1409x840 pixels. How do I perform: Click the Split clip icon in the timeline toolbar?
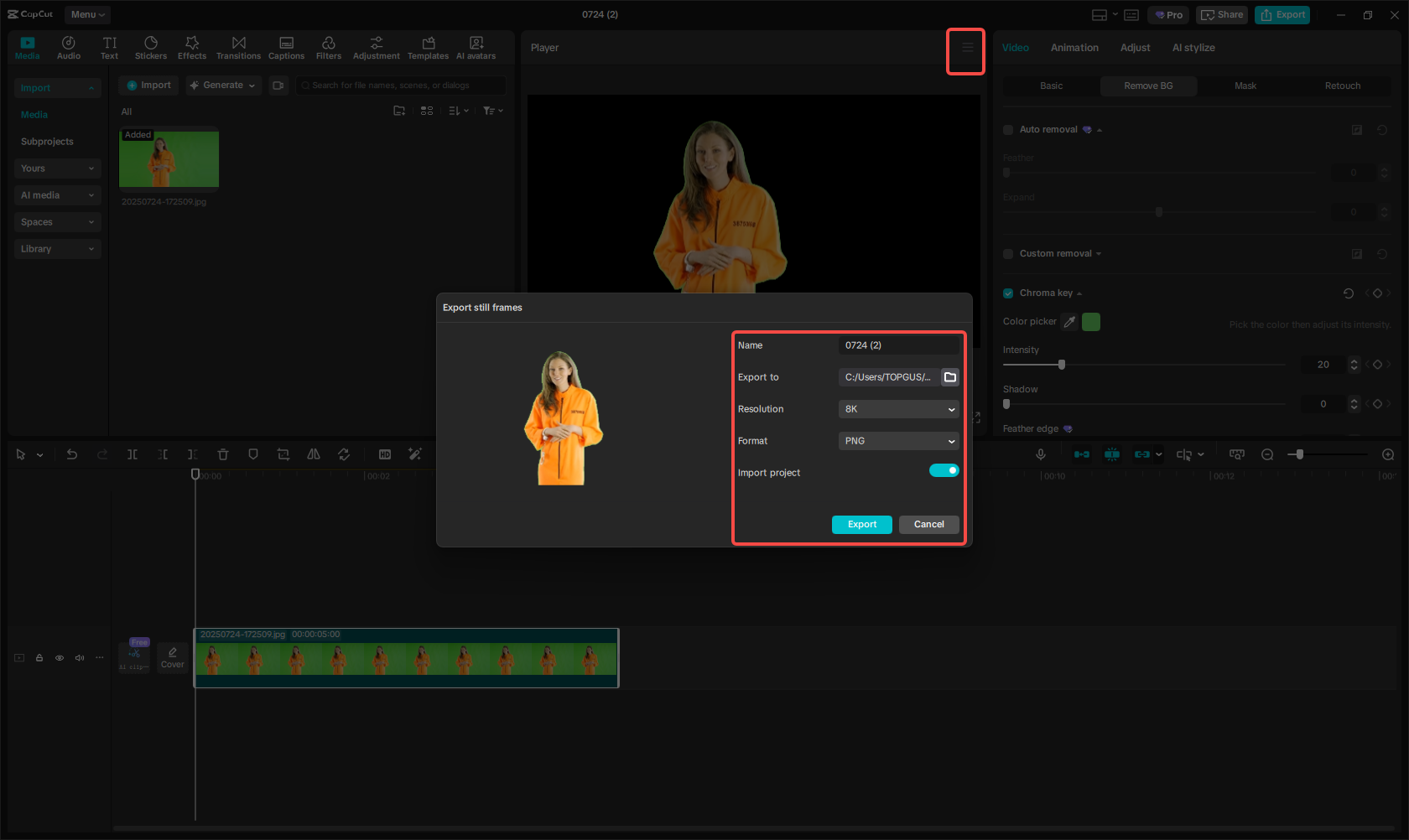pyautogui.click(x=133, y=454)
